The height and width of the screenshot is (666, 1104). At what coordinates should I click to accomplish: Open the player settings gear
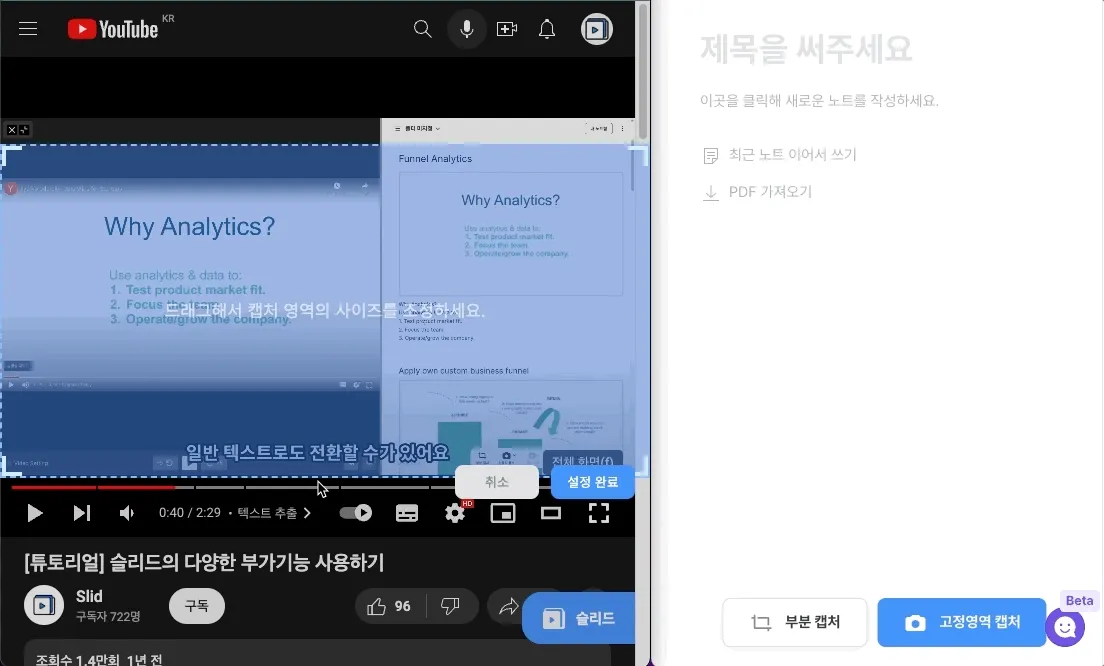pos(455,513)
